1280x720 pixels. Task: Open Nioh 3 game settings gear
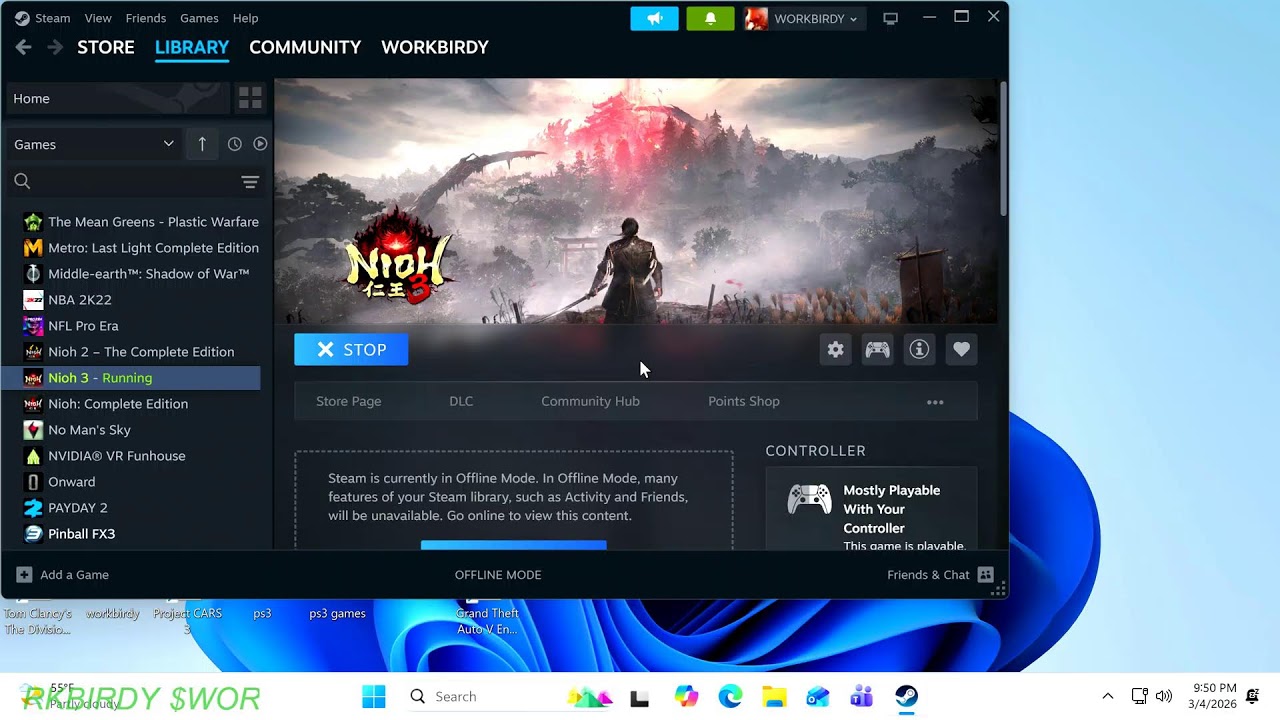click(835, 349)
